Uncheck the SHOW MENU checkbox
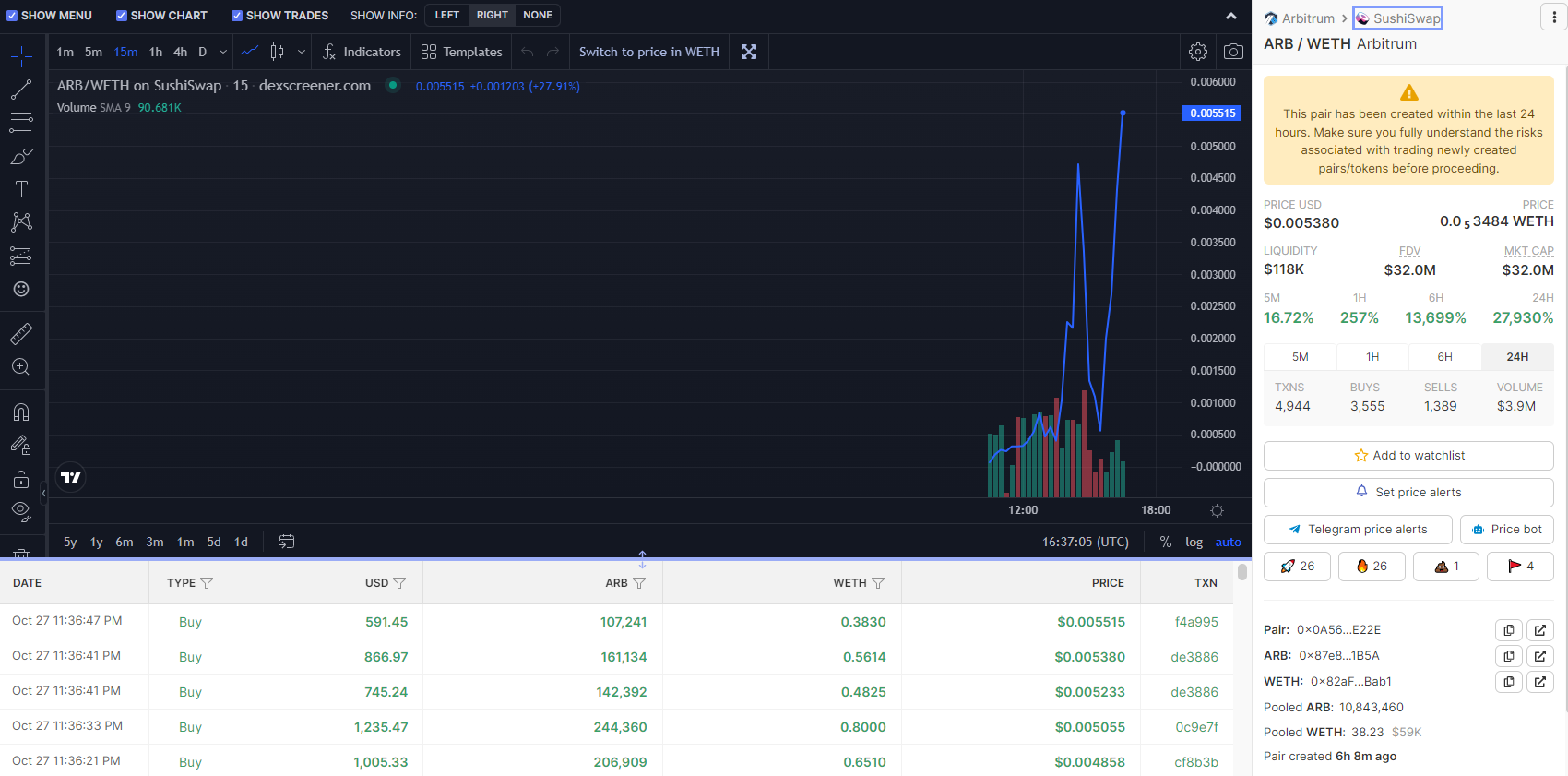The width and height of the screenshot is (1568, 776). [x=12, y=16]
